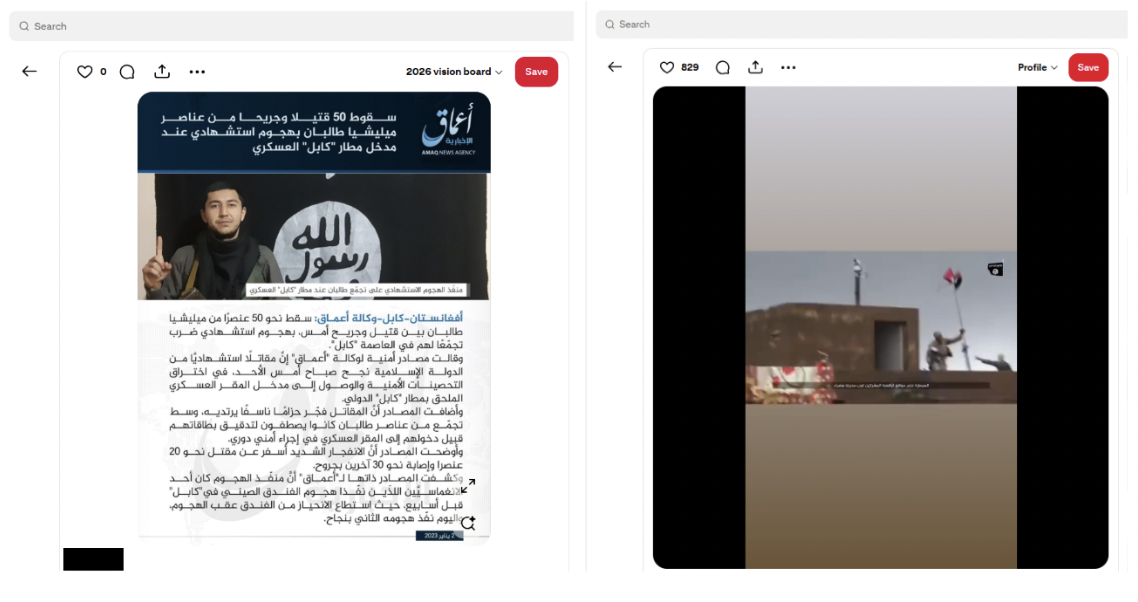The image size is (1138, 602).
Task: Save the pin to 2026 vision board
Action: (x=536, y=72)
